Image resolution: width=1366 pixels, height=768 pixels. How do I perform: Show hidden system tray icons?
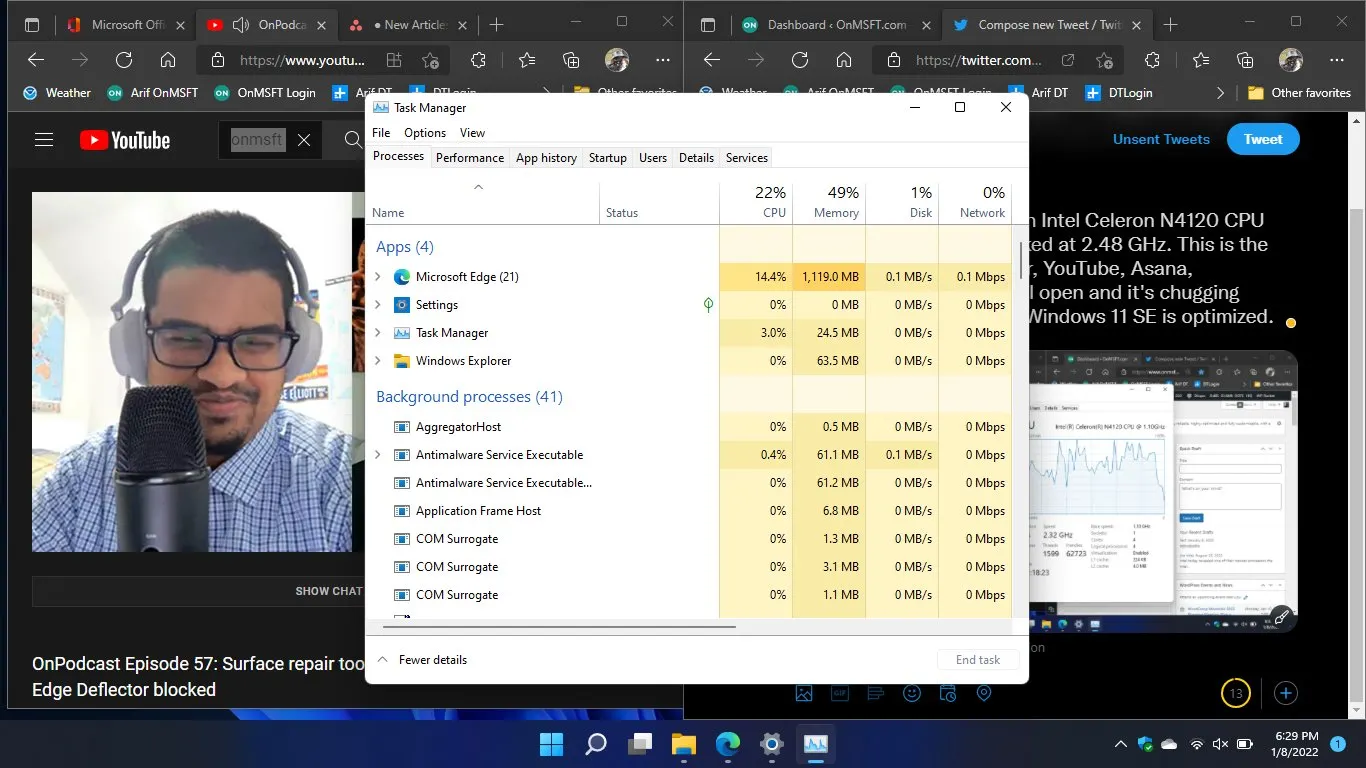1120,744
